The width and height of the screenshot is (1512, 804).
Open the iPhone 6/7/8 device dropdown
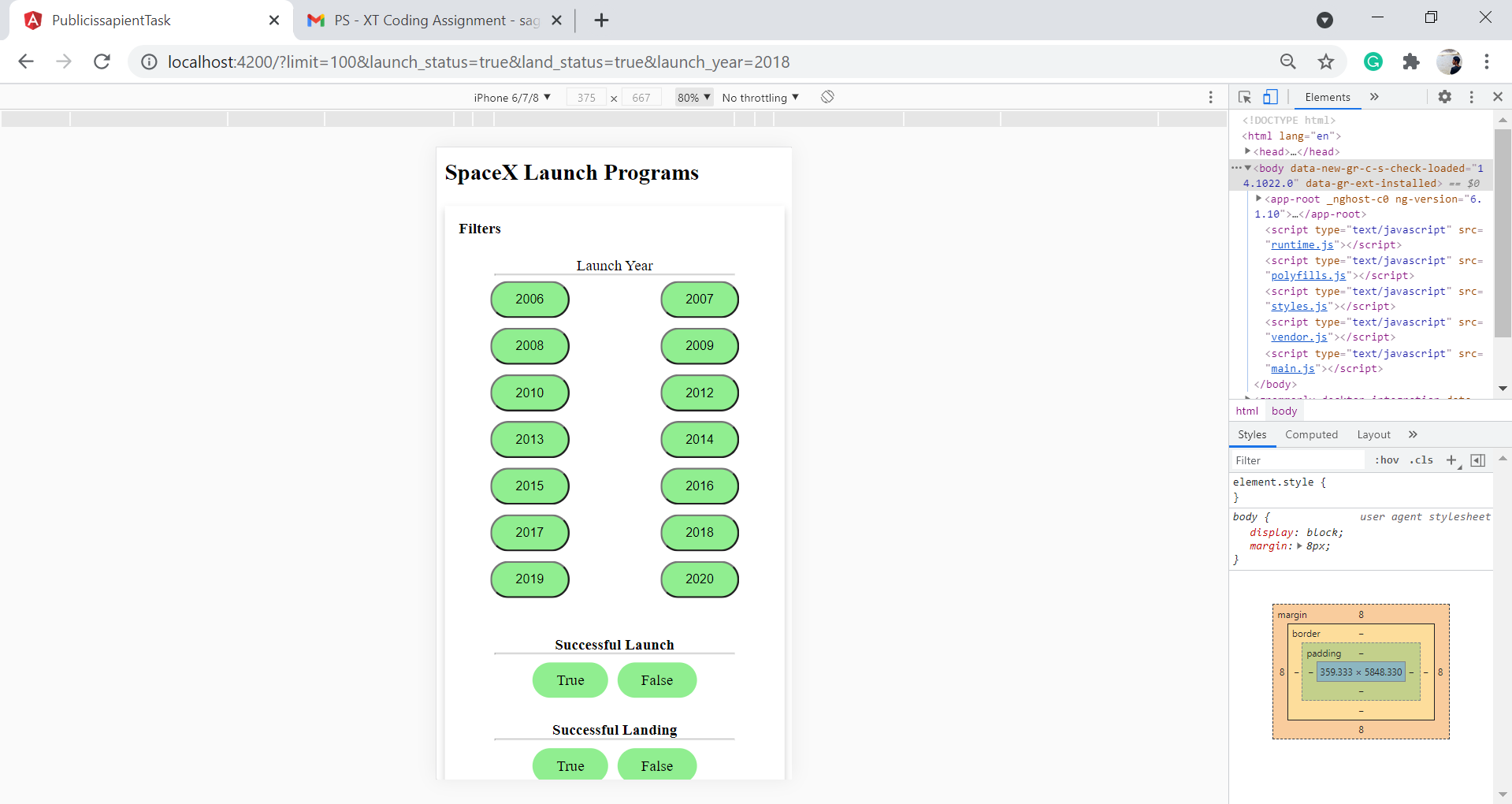(x=512, y=97)
